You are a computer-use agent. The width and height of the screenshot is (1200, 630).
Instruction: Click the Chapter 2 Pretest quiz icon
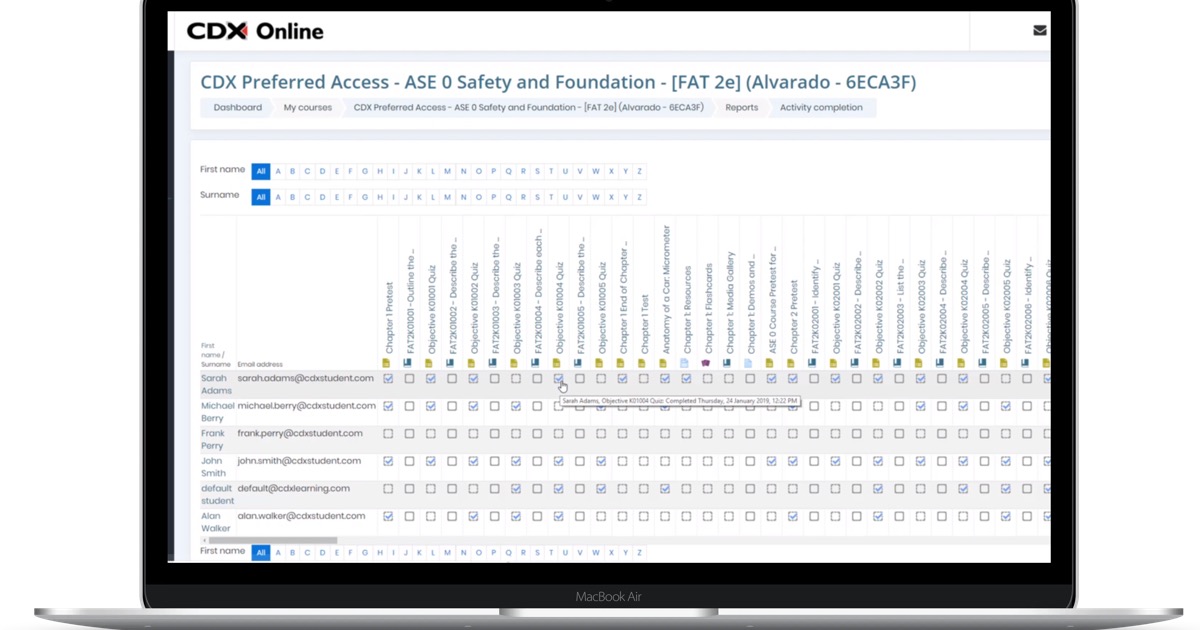(x=791, y=363)
